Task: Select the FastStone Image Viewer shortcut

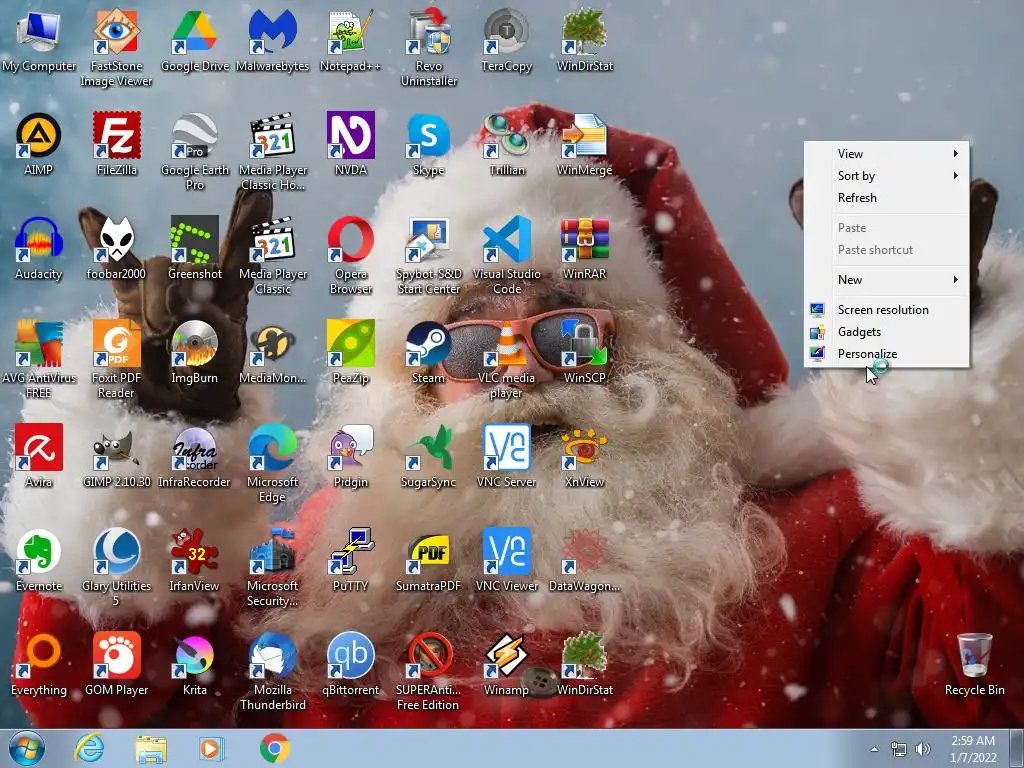Action: point(116,47)
